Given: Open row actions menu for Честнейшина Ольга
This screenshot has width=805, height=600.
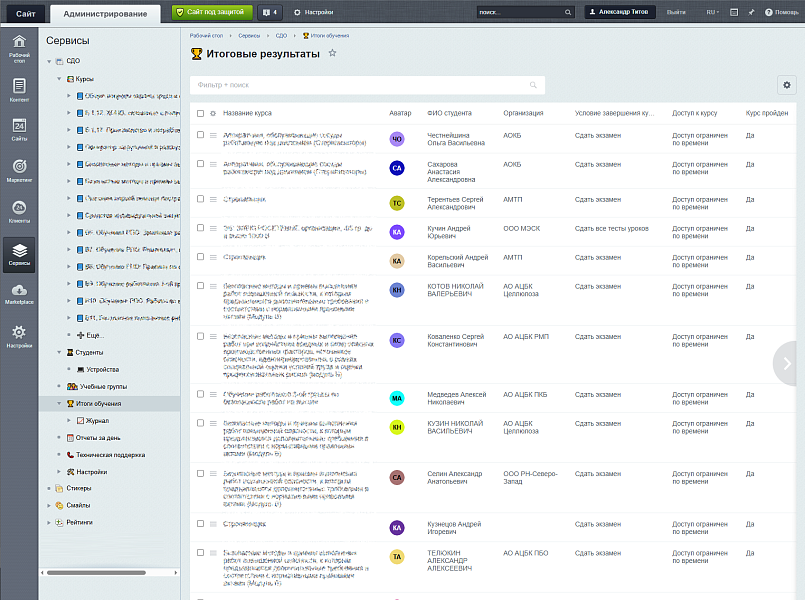Looking at the screenshot, I should pyautogui.click(x=213, y=135).
